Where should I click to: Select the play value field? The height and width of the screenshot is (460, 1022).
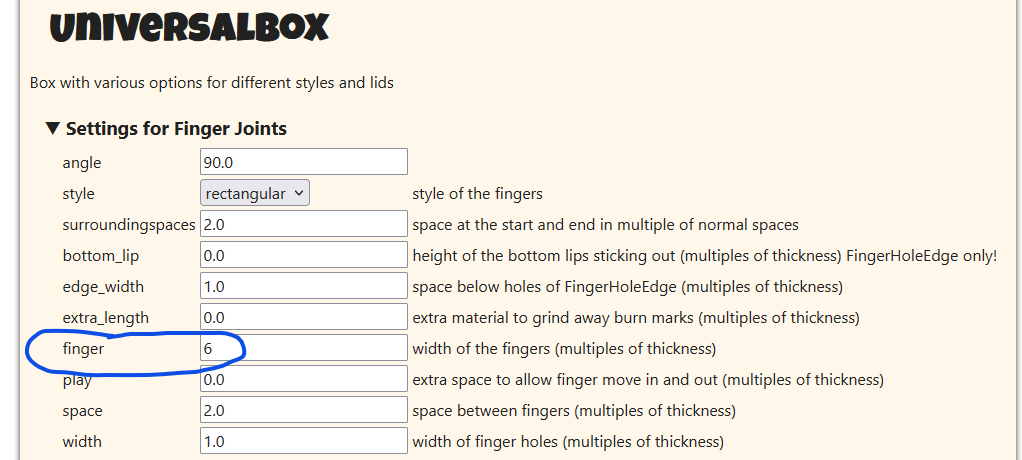click(304, 380)
